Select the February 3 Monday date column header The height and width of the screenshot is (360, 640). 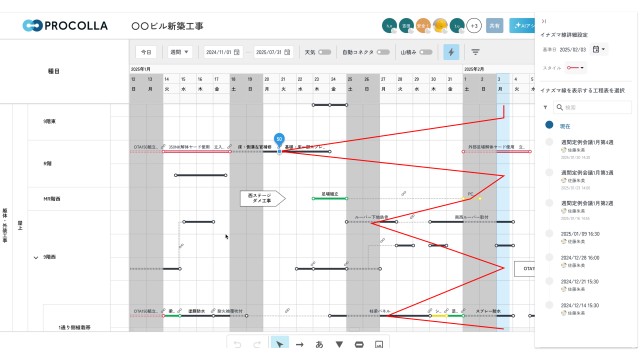pyautogui.click(x=500, y=84)
